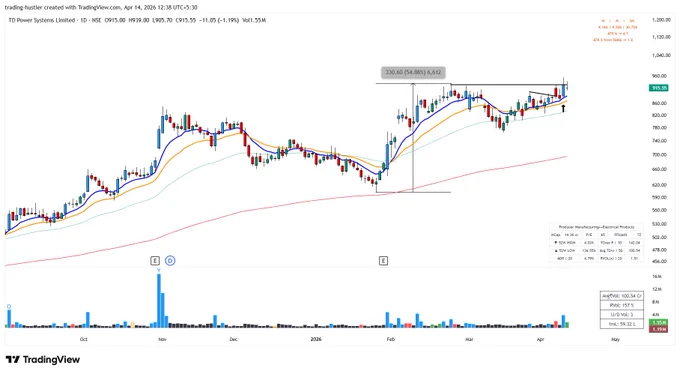Click the 'Nov' time axis label

point(162,339)
